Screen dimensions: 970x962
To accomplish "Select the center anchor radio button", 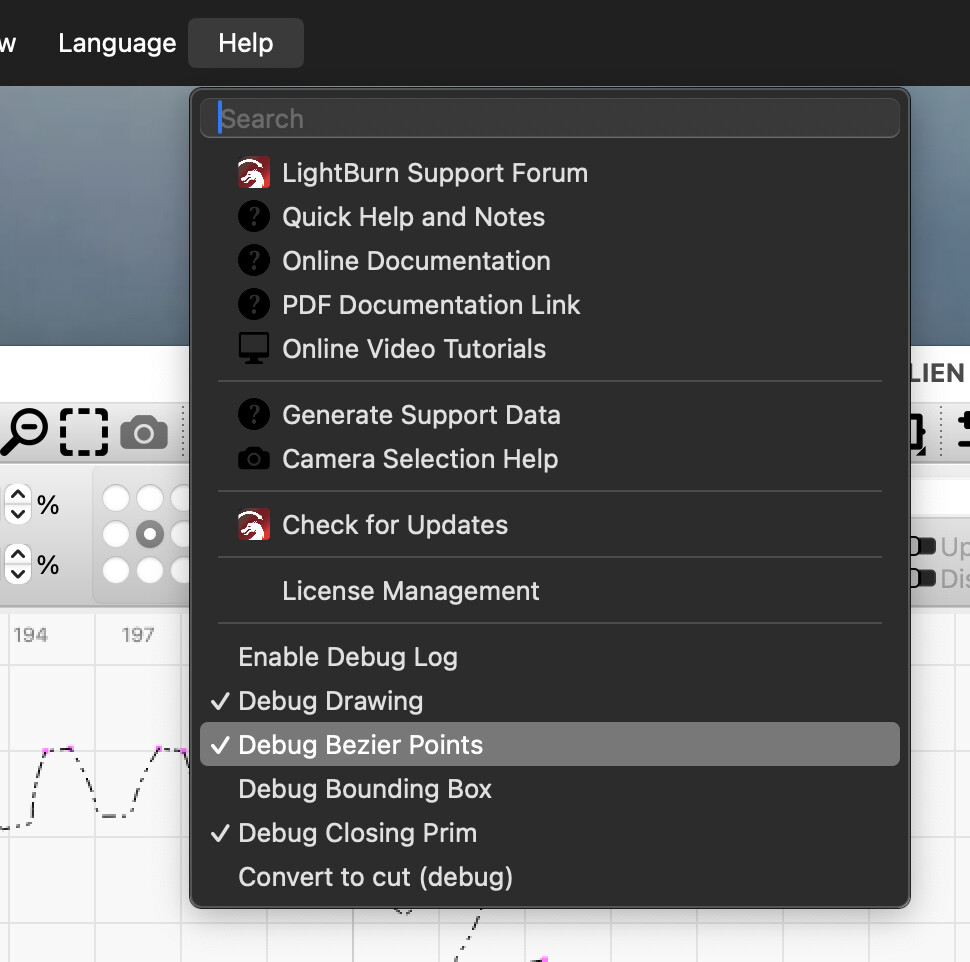I will [x=150, y=534].
